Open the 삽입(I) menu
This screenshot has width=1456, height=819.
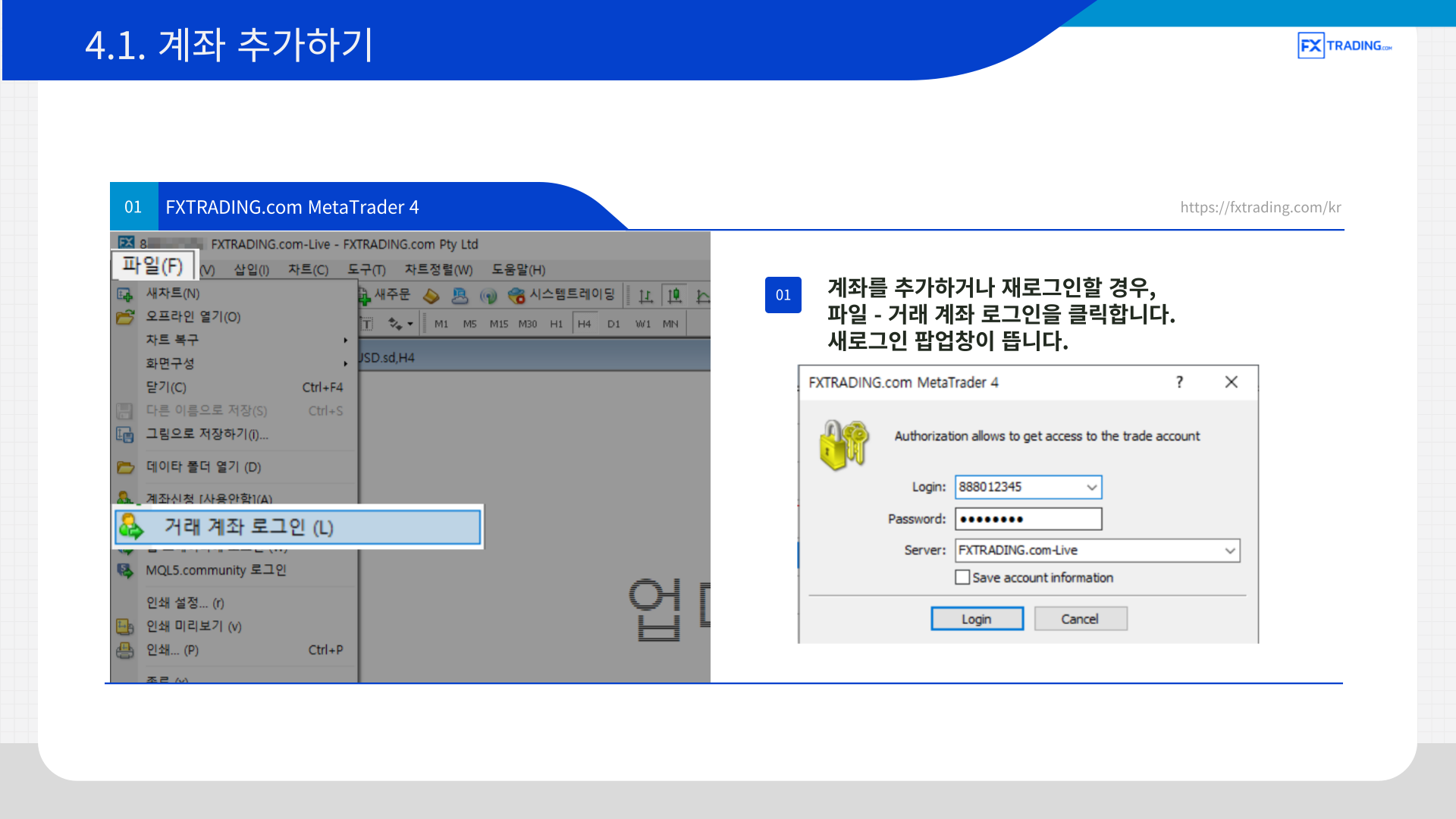point(251,270)
